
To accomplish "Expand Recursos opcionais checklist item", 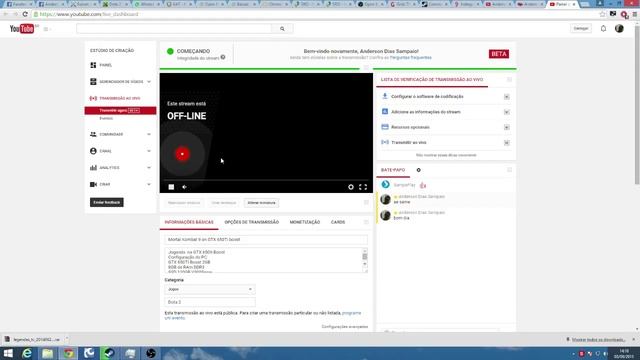I will click(x=507, y=127).
